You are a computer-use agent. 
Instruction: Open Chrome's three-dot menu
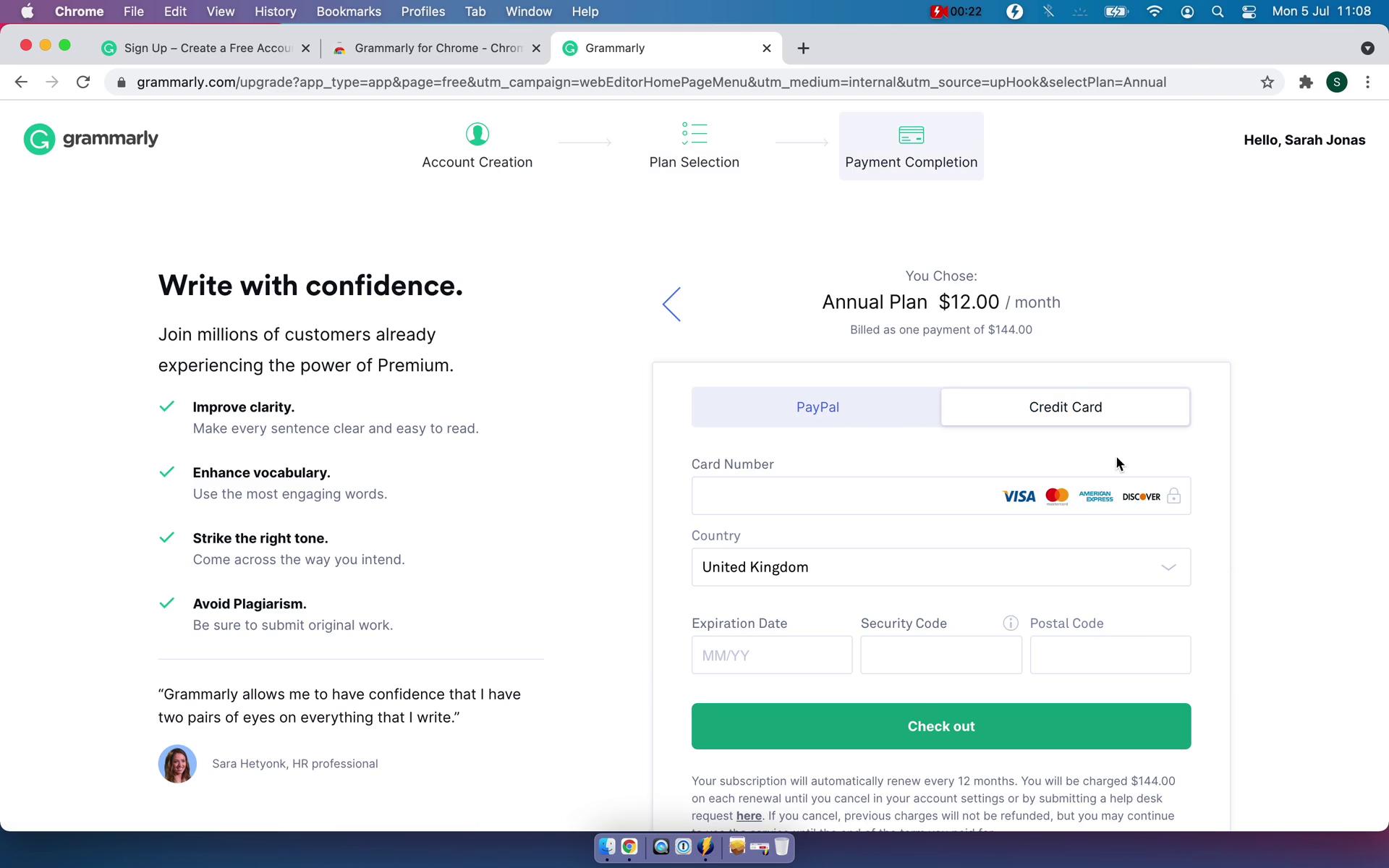pos(1367,82)
